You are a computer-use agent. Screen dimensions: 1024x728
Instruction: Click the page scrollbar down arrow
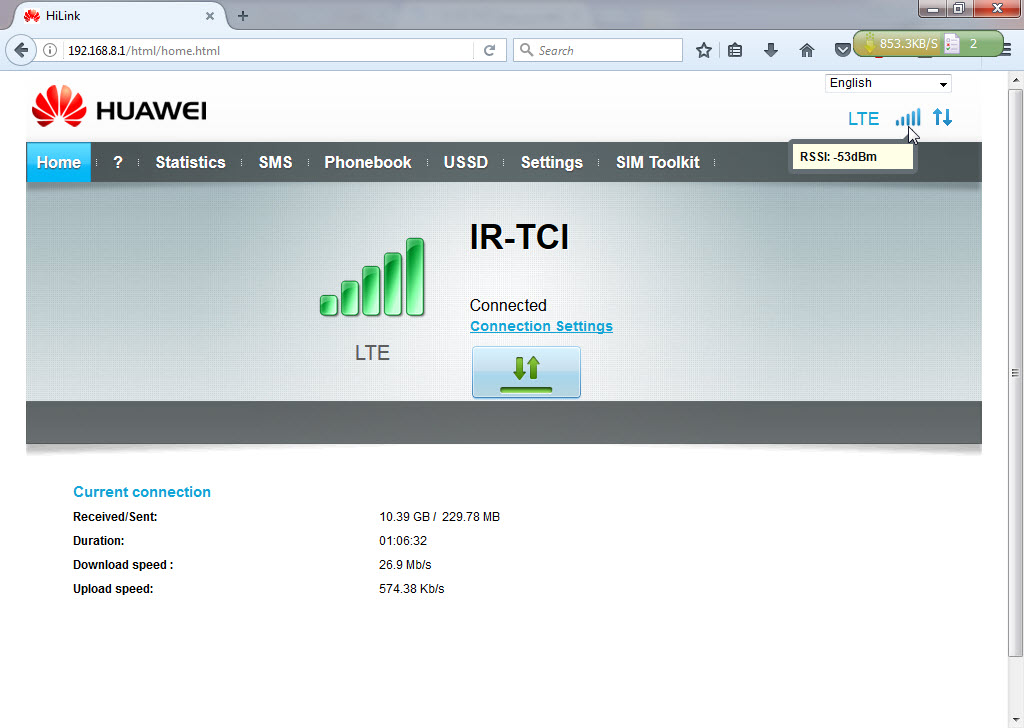click(x=1016, y=719)
